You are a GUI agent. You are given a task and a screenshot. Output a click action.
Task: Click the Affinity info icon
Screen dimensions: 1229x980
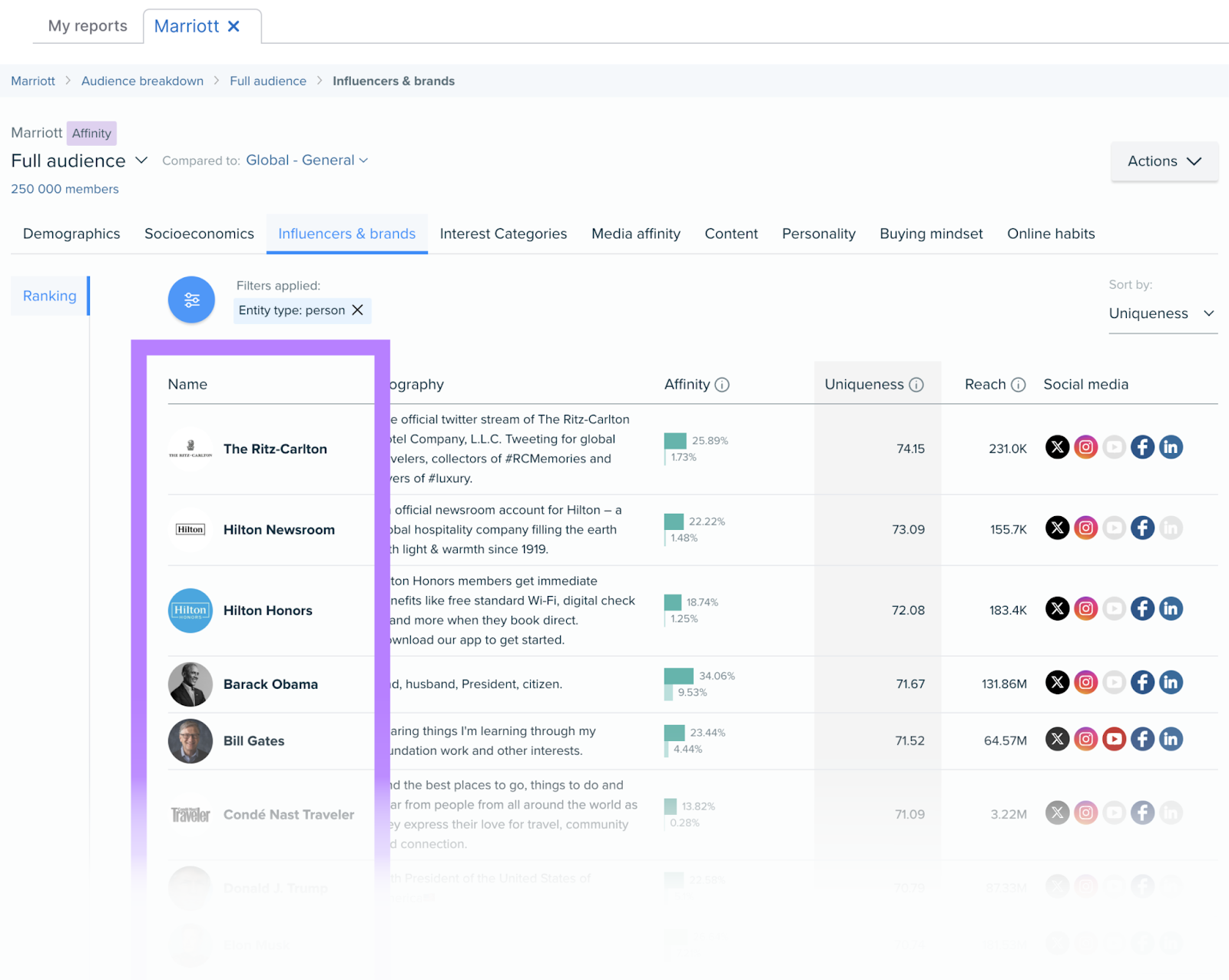tap(722, 385)
